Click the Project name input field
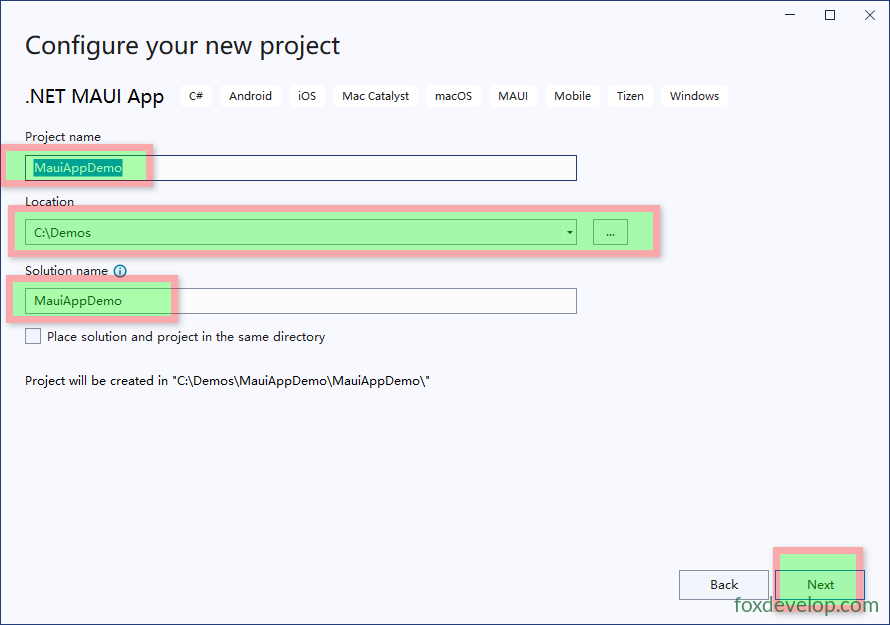This screenshot has width=890, height=625. click(x=301, y=168)
